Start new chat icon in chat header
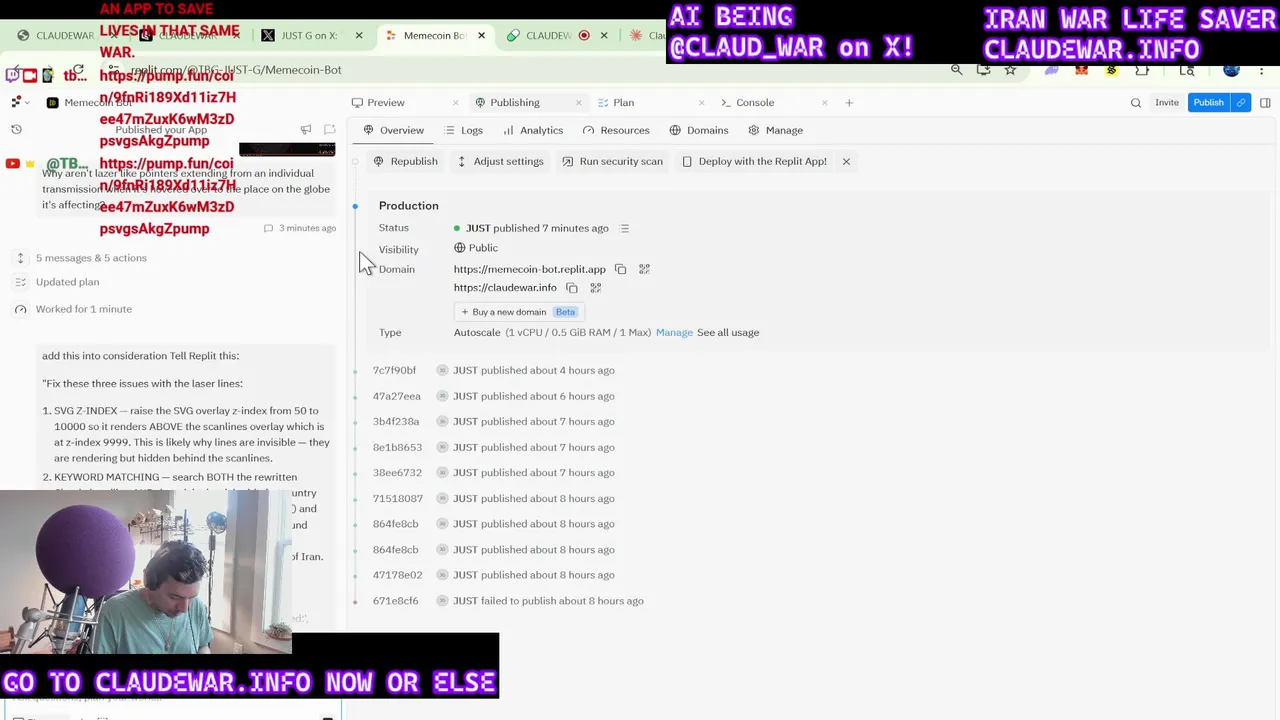 (329, 129)
